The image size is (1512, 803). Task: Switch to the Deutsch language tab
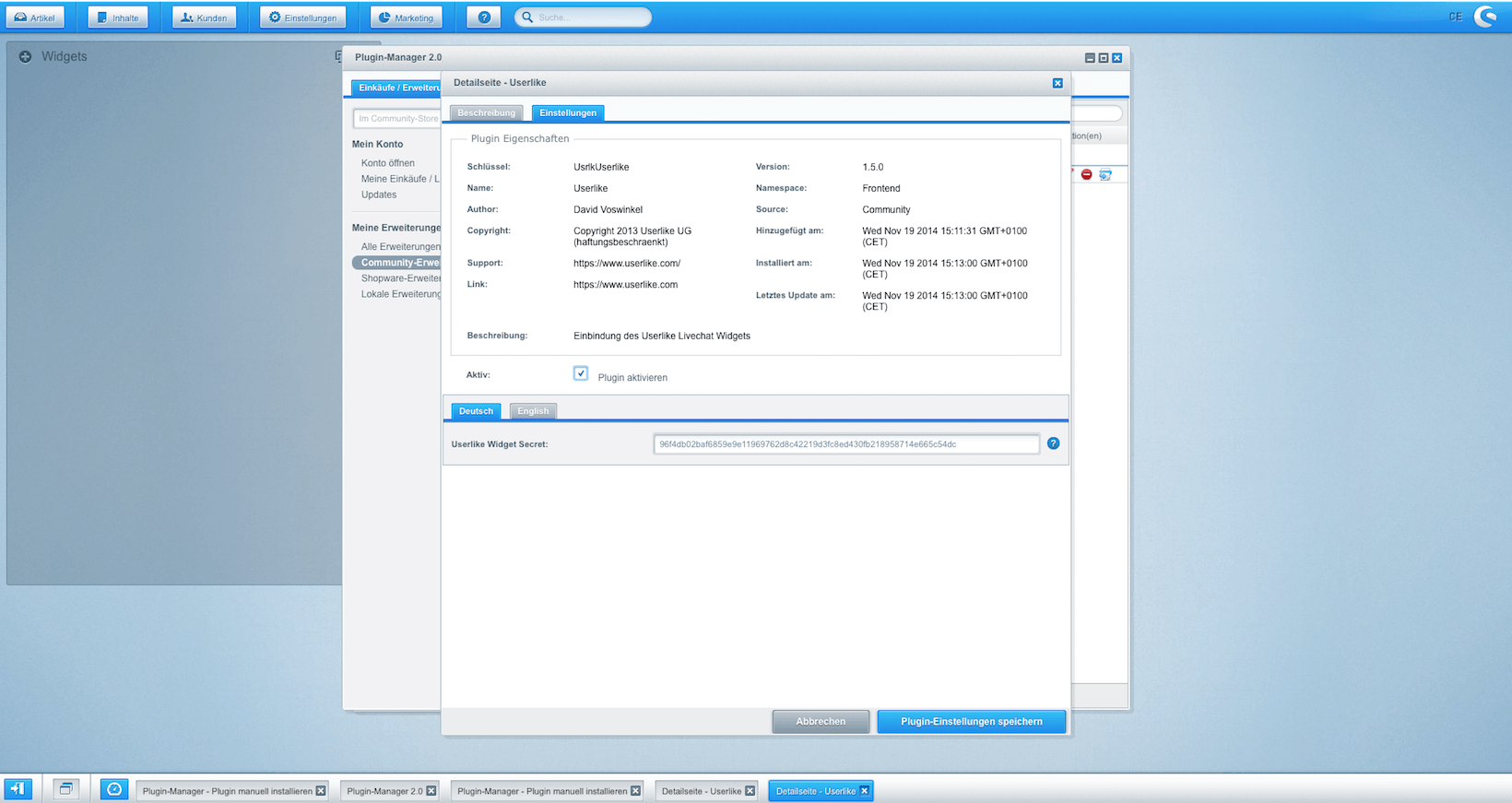[476, 411]
